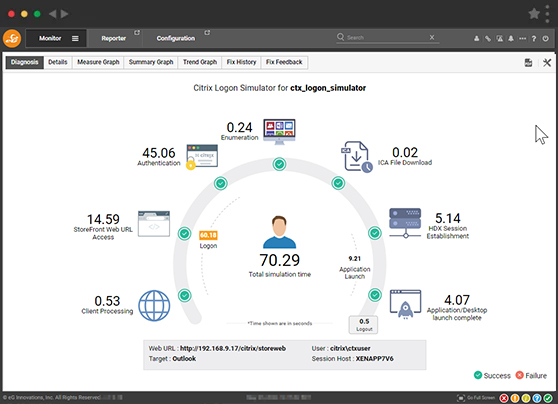
Task: Click the HDX Session Establishment server icon
Action: 405,223
